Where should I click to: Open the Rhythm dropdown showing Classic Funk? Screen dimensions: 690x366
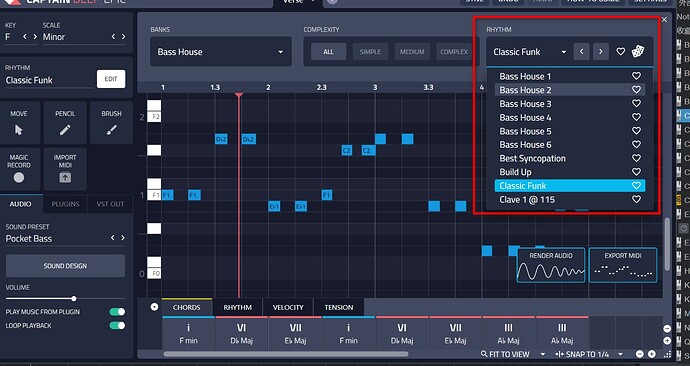(529, 52)
